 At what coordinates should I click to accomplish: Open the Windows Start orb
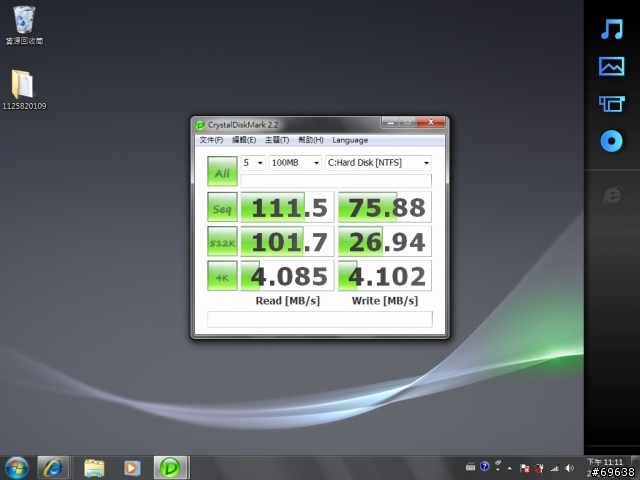16,468
